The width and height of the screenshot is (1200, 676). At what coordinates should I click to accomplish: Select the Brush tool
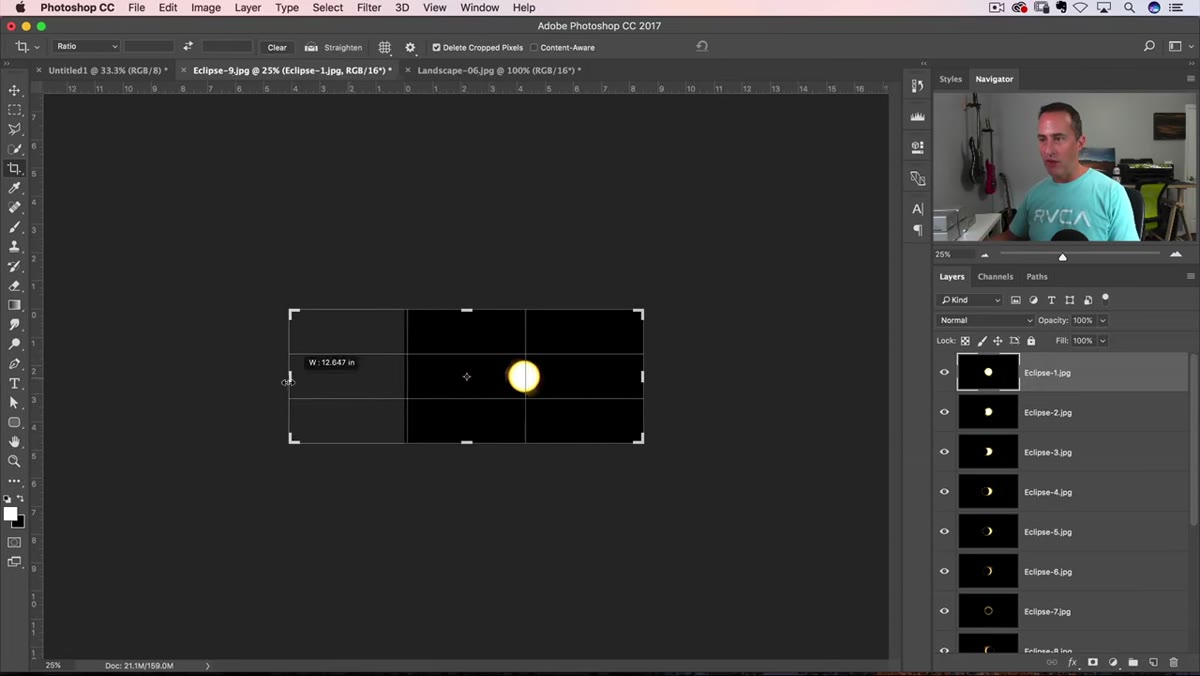click(14, 227)
